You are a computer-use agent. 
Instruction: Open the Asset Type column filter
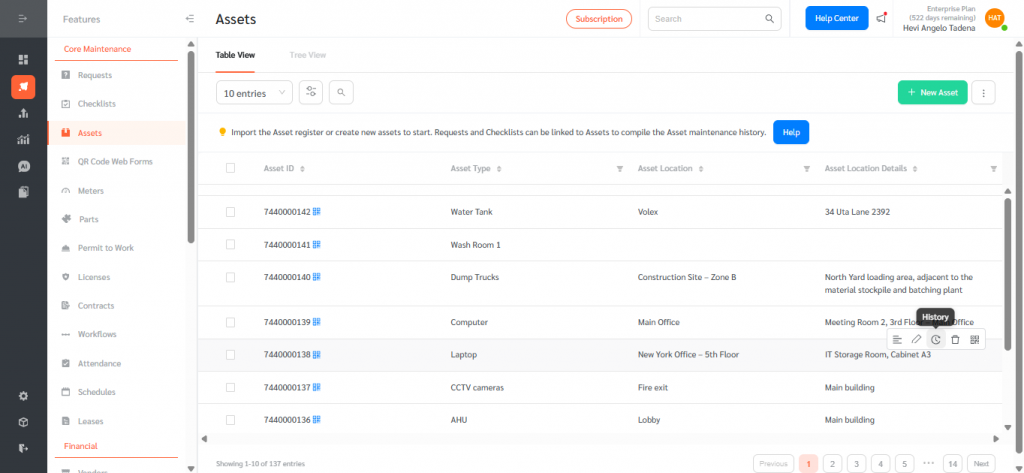tap(620, 169)
